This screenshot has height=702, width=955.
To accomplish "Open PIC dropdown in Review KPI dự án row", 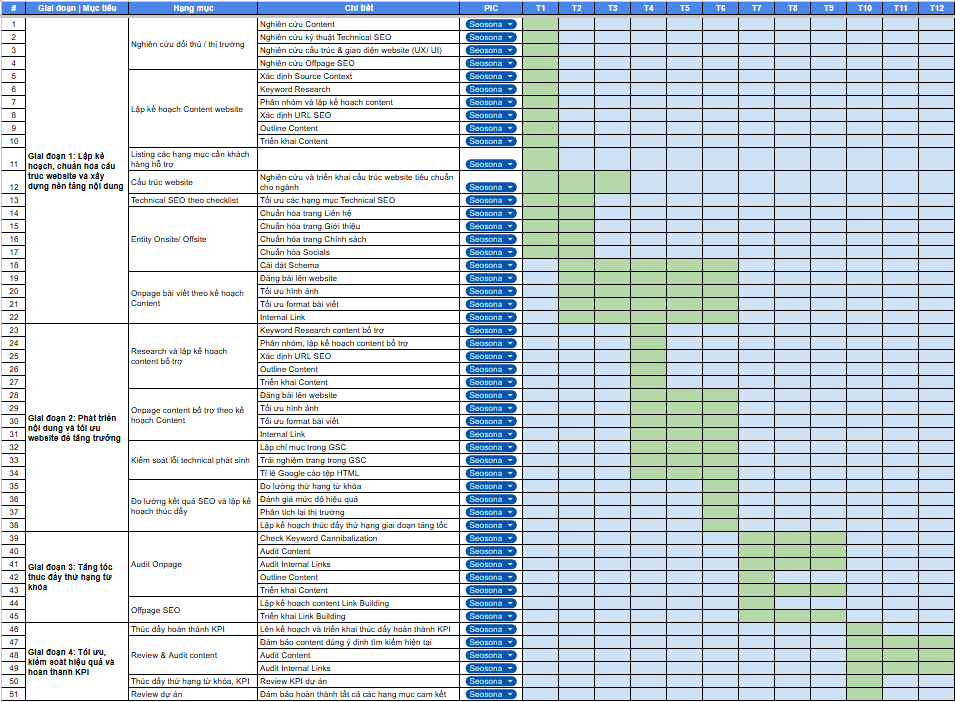I will [x=491, y=681].
